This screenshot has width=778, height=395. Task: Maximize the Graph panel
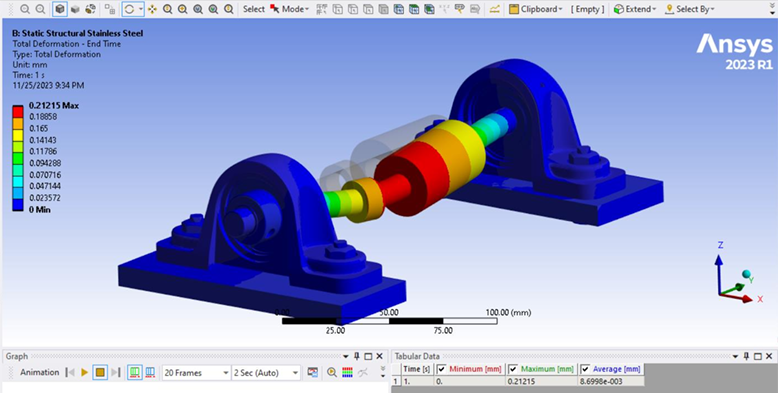[368, 356]
